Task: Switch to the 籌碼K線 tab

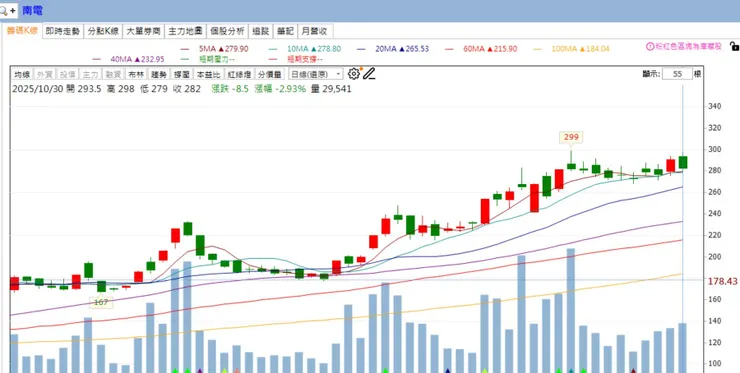Action: point(22,31)
